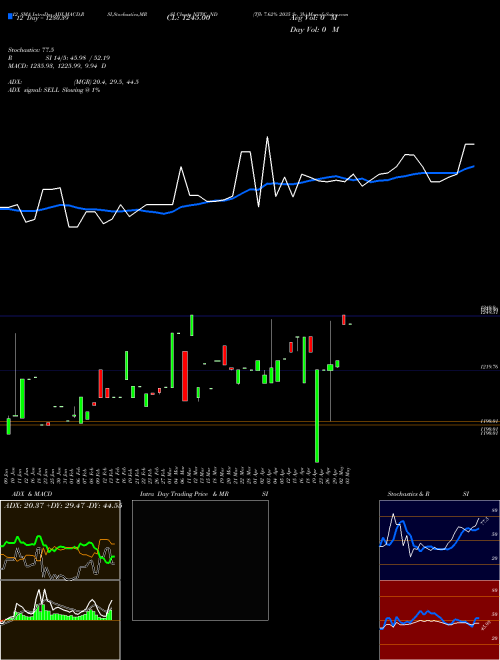Click the large red candle mid-chart
The width and height of the screenshot is (500, 660).
[185, 376]
